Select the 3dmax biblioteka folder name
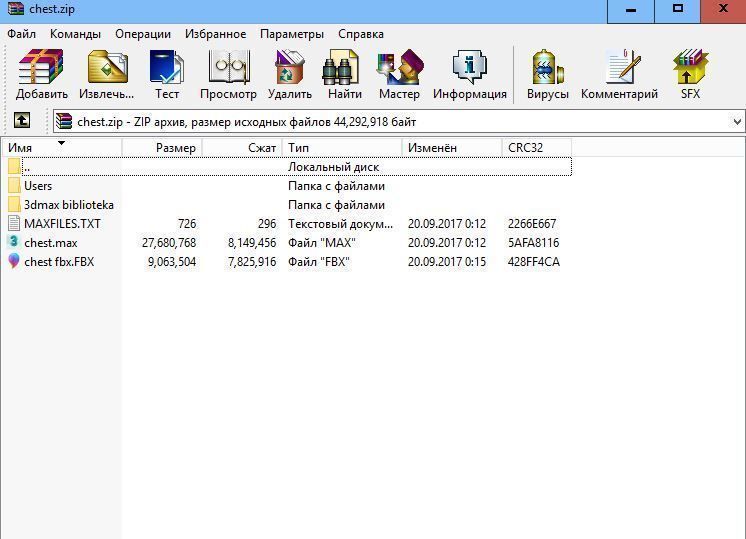Screen dimensions: 746x539 tap(69, 205)
